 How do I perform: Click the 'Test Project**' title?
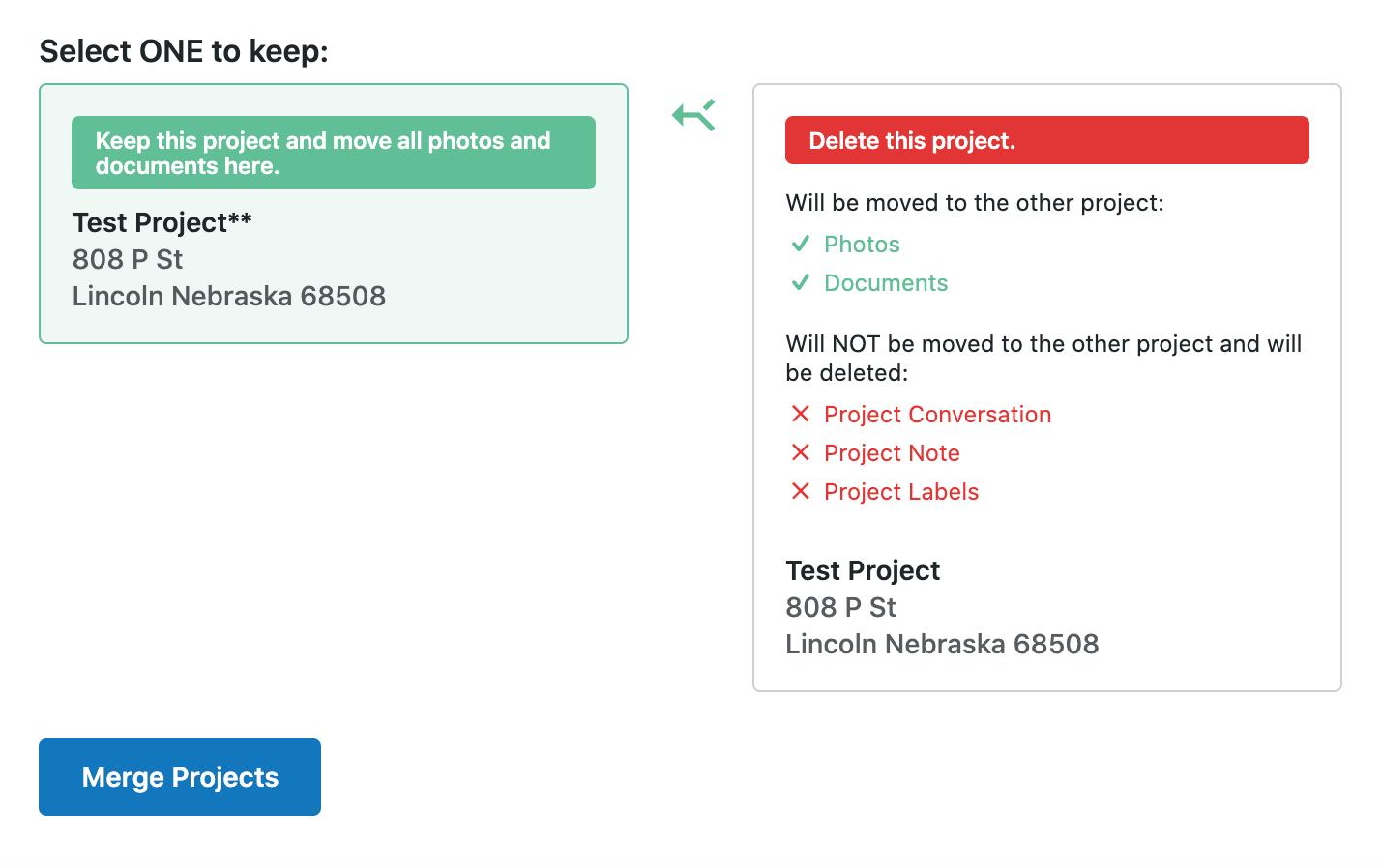point(162,222)
